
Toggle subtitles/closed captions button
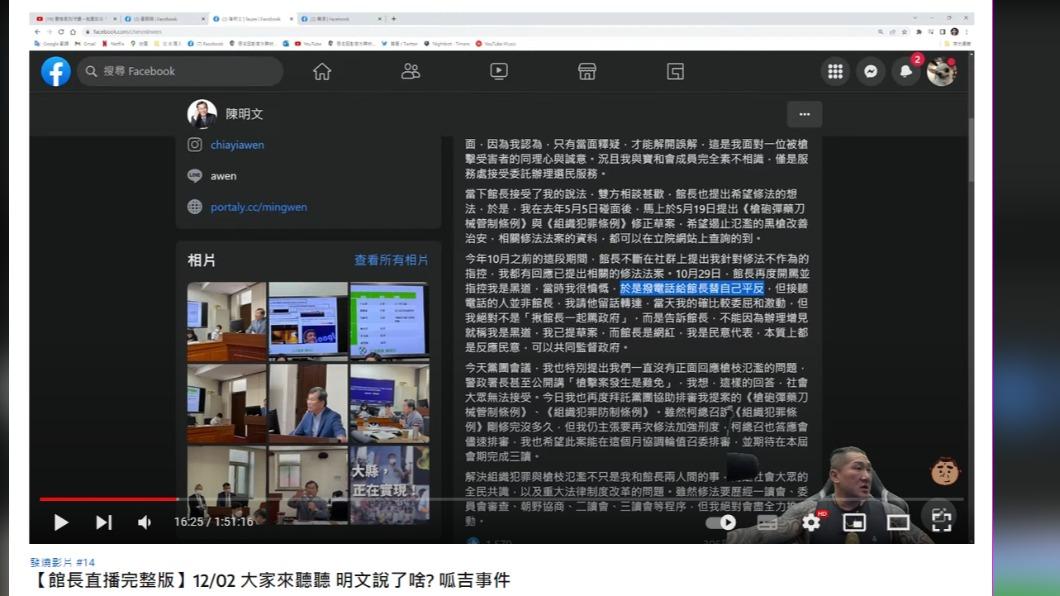pyautogui.click(x=767, y=522)
